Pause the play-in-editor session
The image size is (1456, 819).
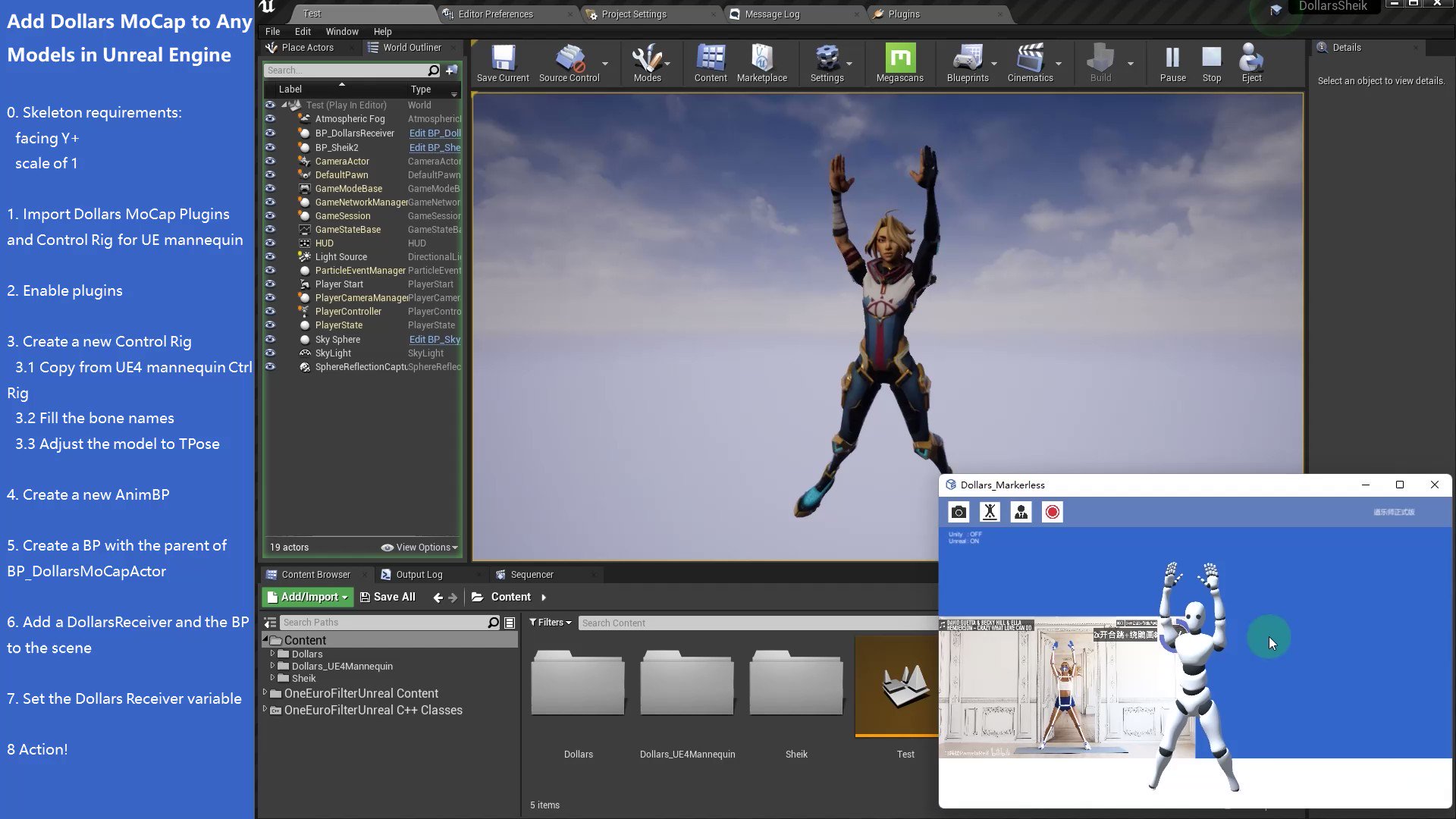[1172, 63]
